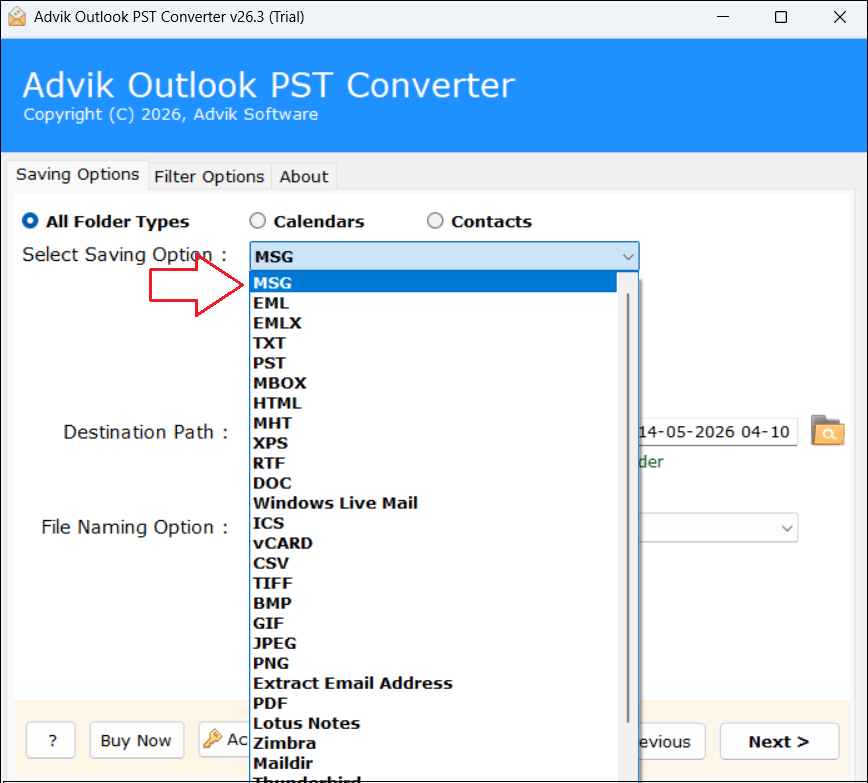Click the Buy Now button
Viewport: 868px width, 783px height.
click(136, 740)
